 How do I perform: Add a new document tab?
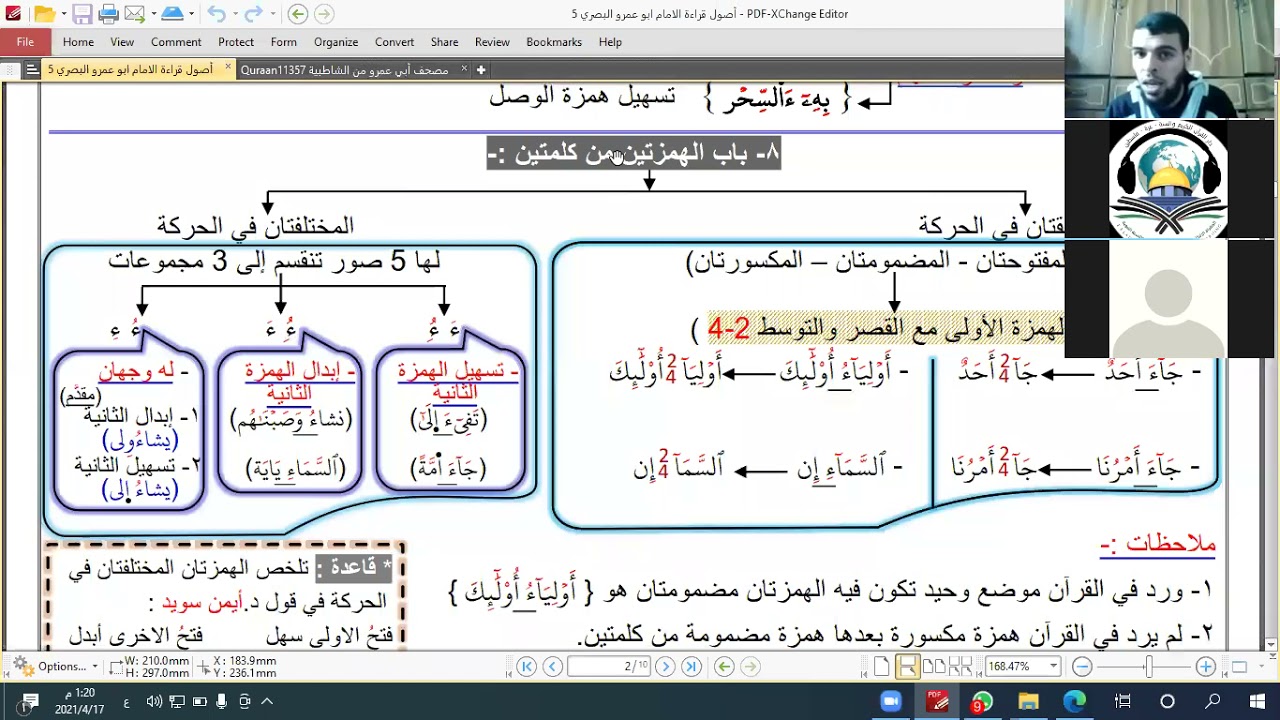tap(481, 70)
